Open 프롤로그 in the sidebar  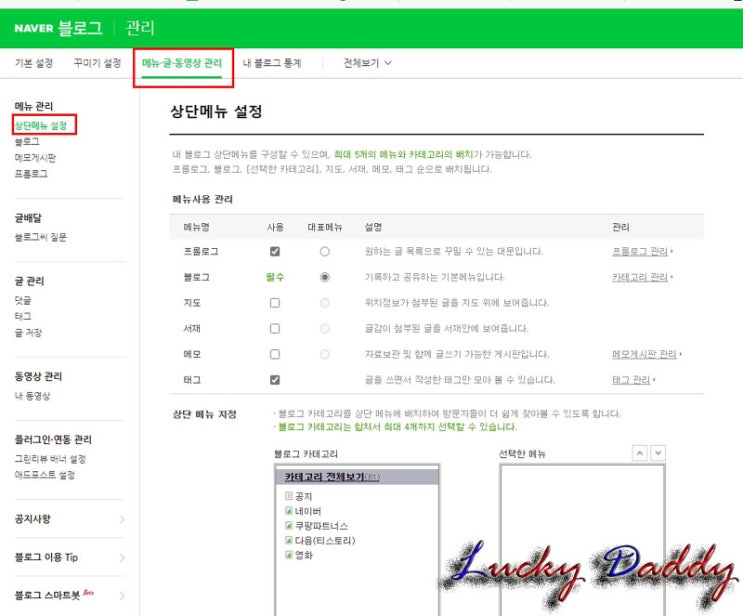pos(31,174)
